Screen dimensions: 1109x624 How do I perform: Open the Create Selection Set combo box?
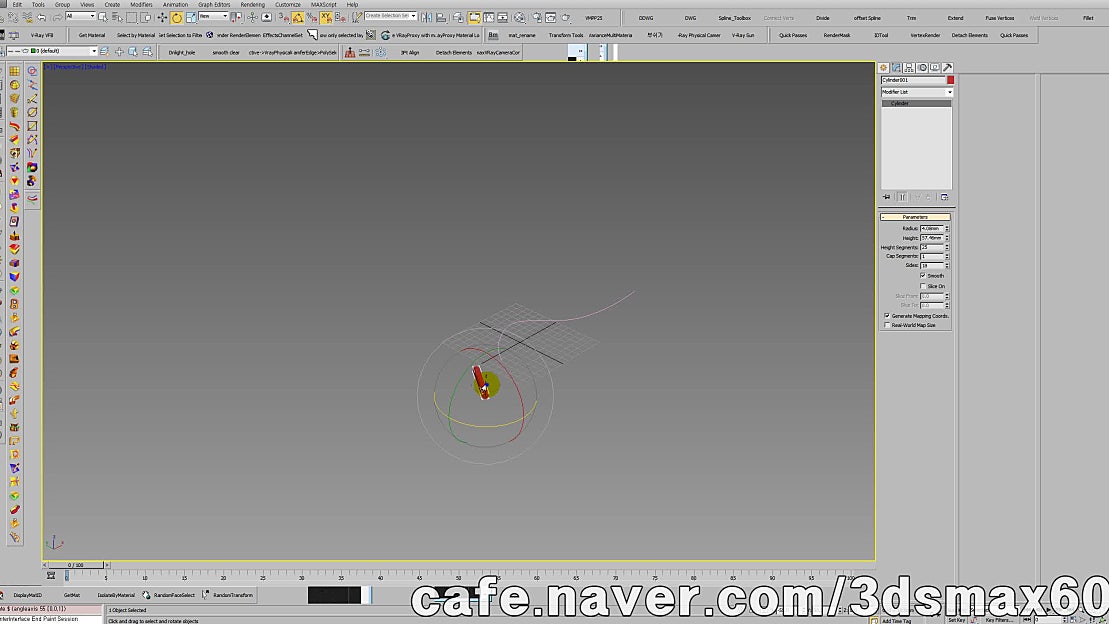(390, 17)
